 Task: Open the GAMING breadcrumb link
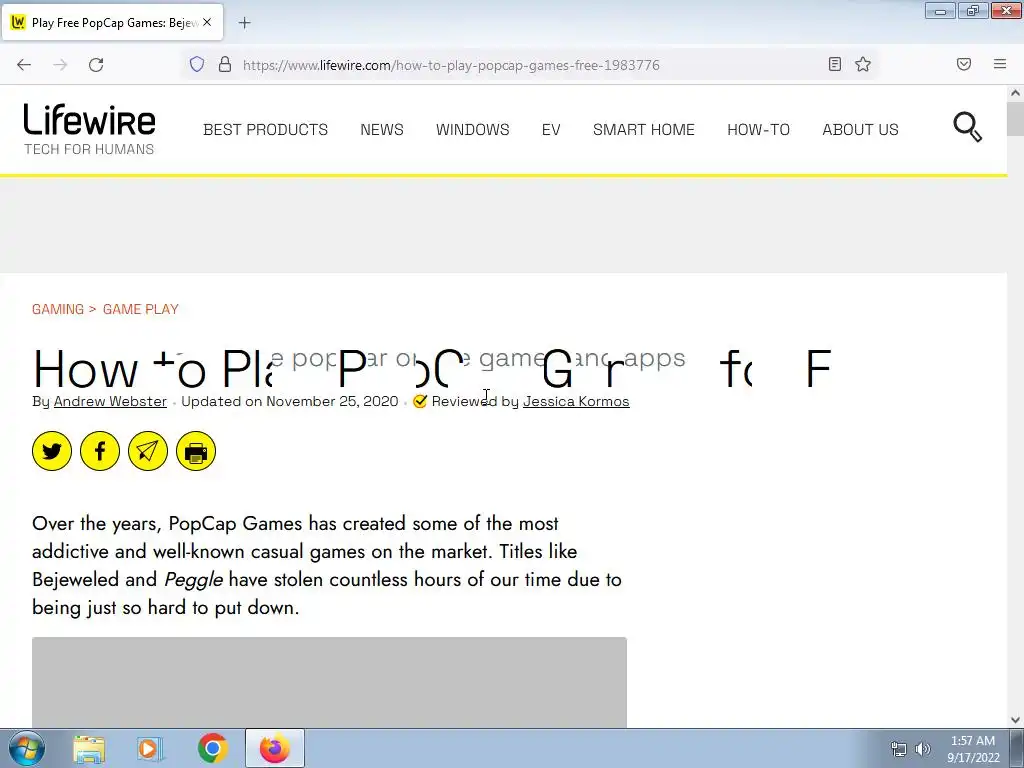click(58, 309)
